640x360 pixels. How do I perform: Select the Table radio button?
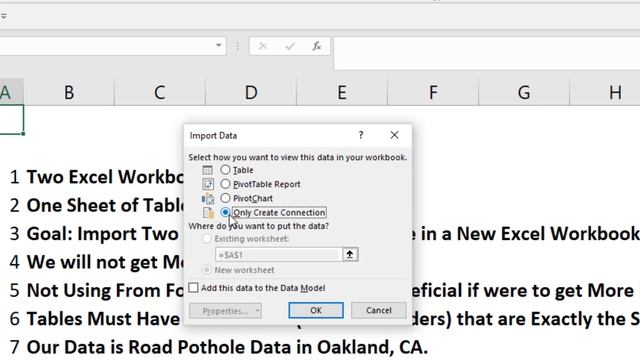pos(225,169)
